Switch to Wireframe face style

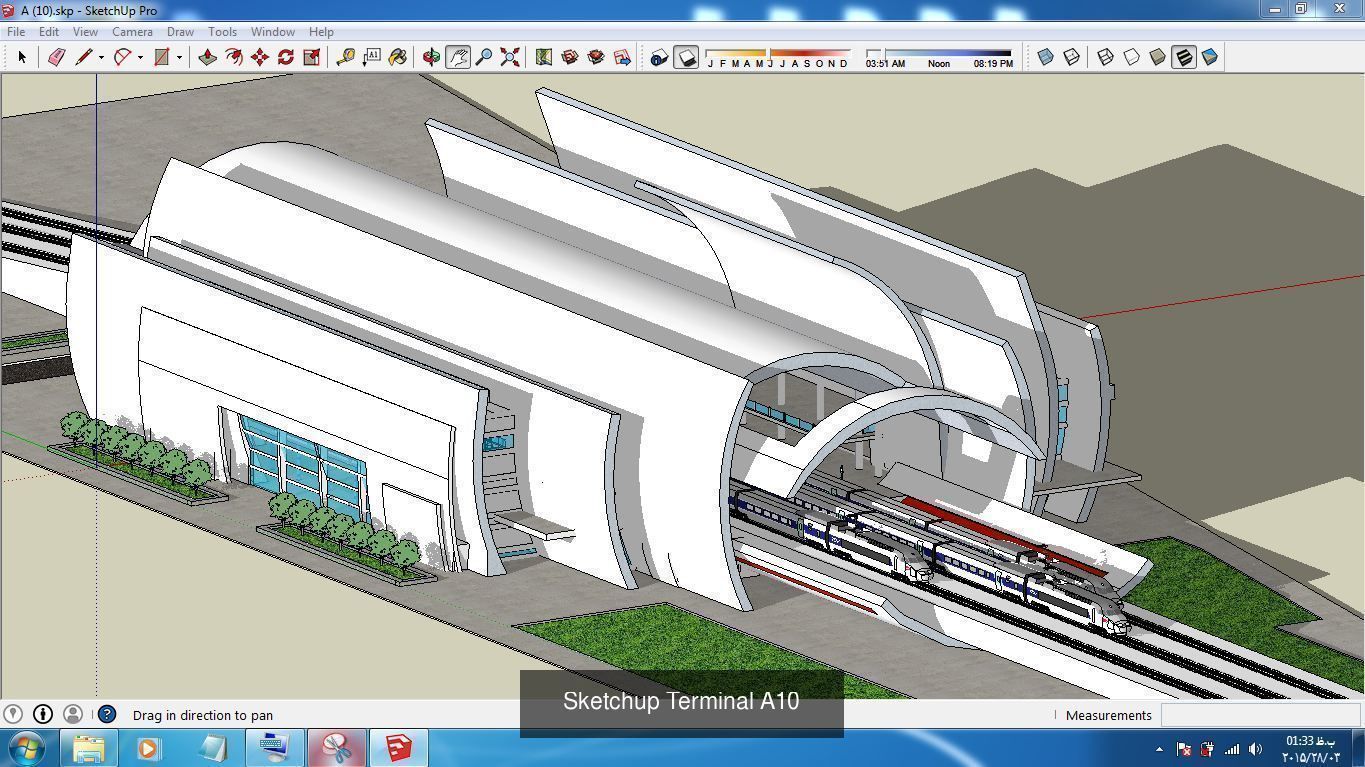(x=1105, y=57)
